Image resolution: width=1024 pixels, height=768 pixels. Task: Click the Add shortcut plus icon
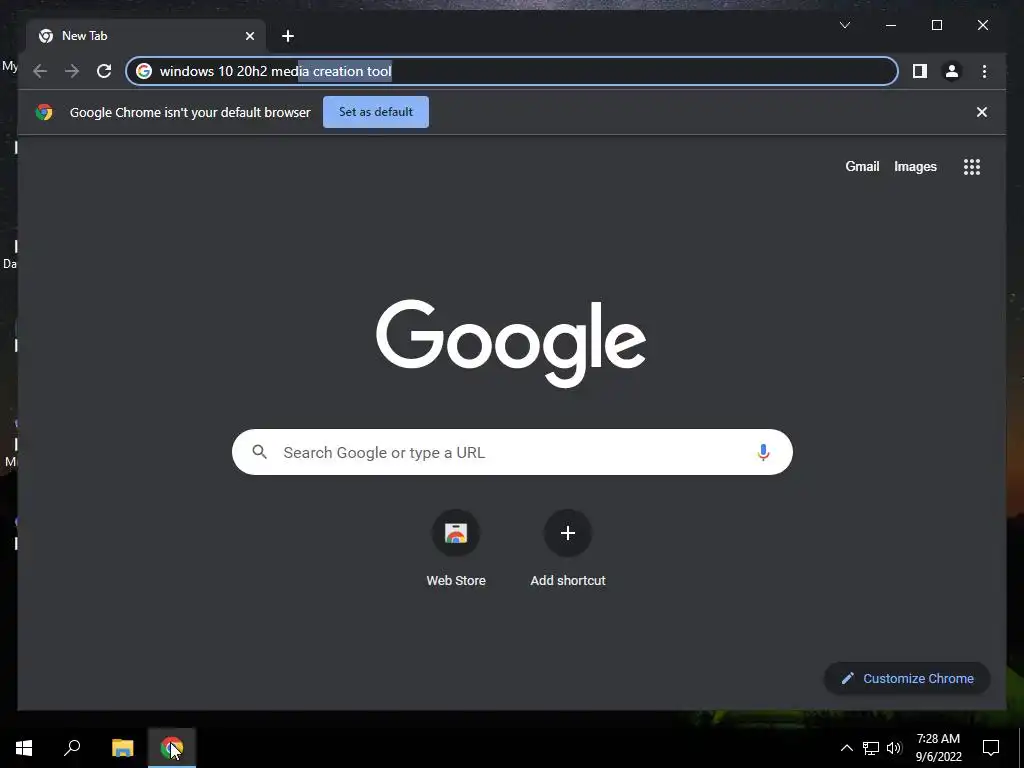[568, 533]
